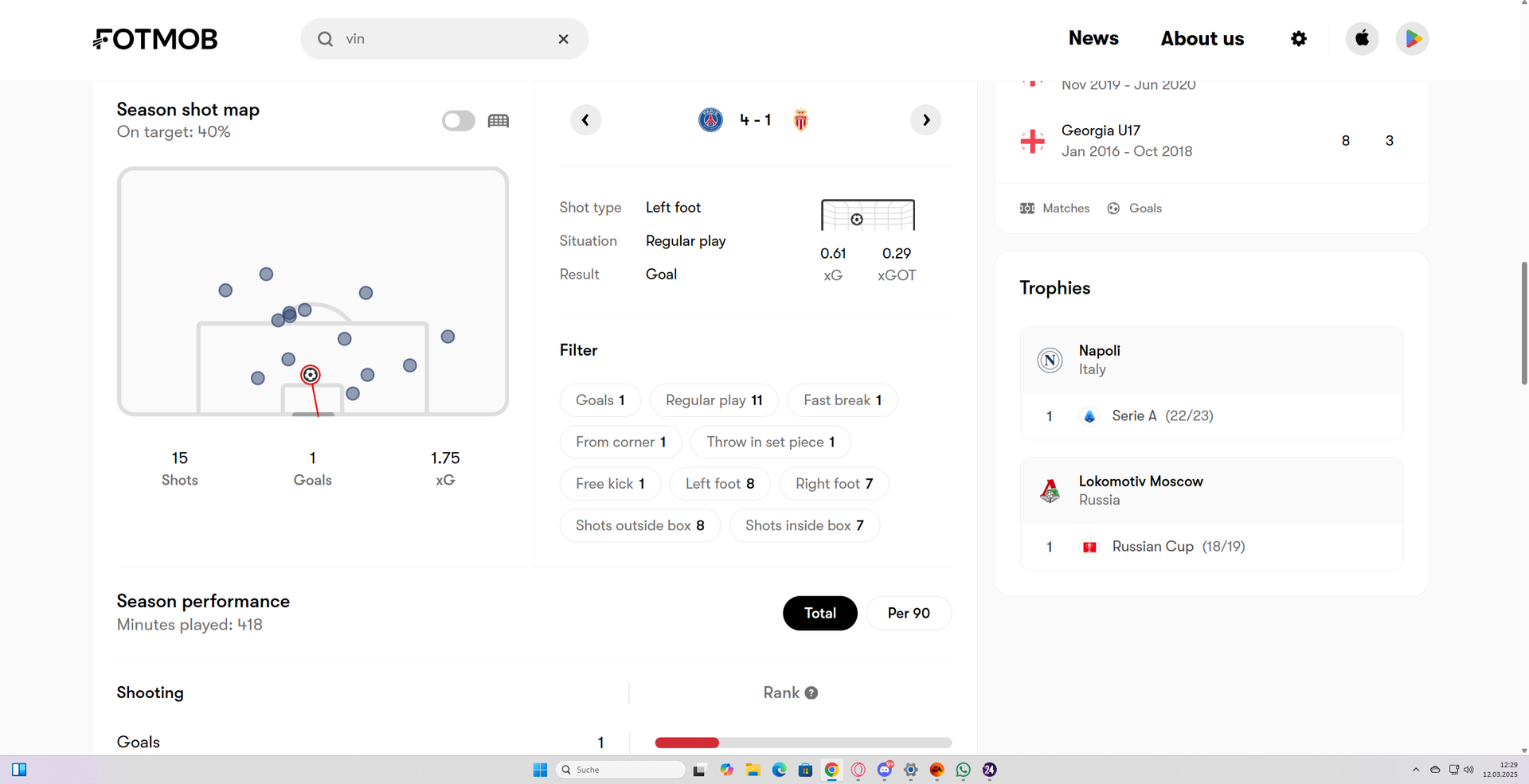Go to the next shot with the right chevron
Screen dimensions: 1529x784
tap(925, 120)
